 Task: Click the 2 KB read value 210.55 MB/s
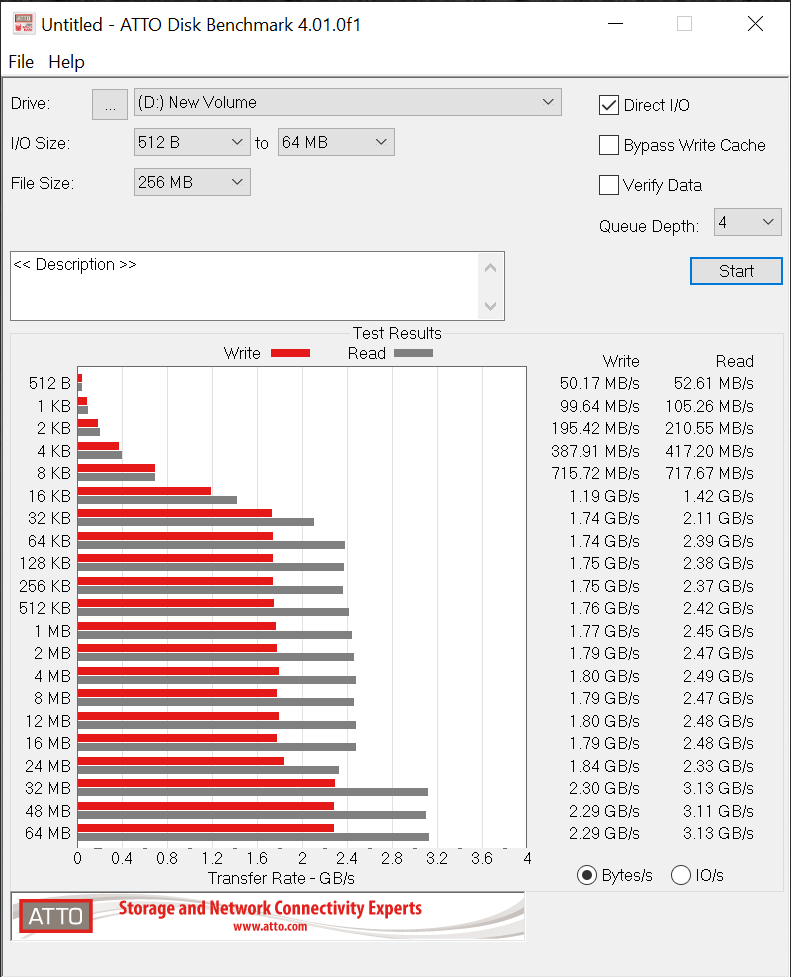tap(709, 428)
